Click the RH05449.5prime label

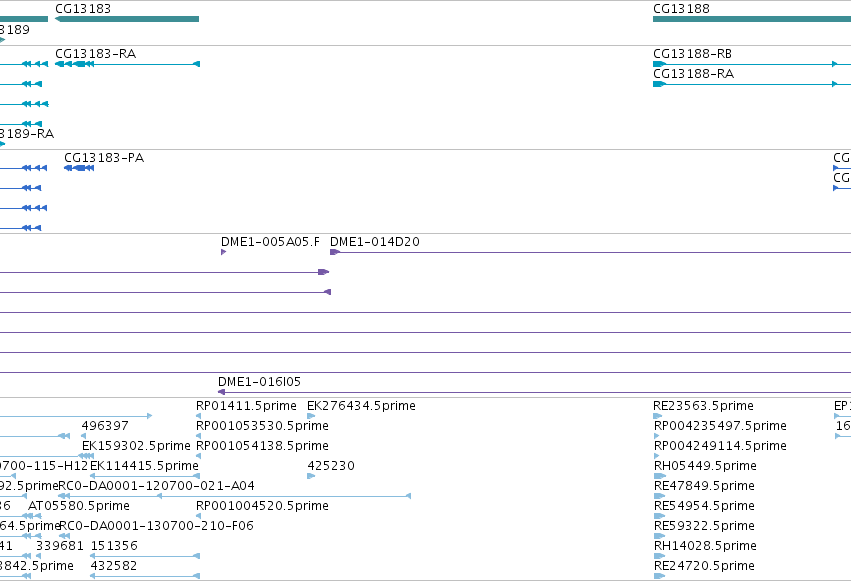[705, 466]
